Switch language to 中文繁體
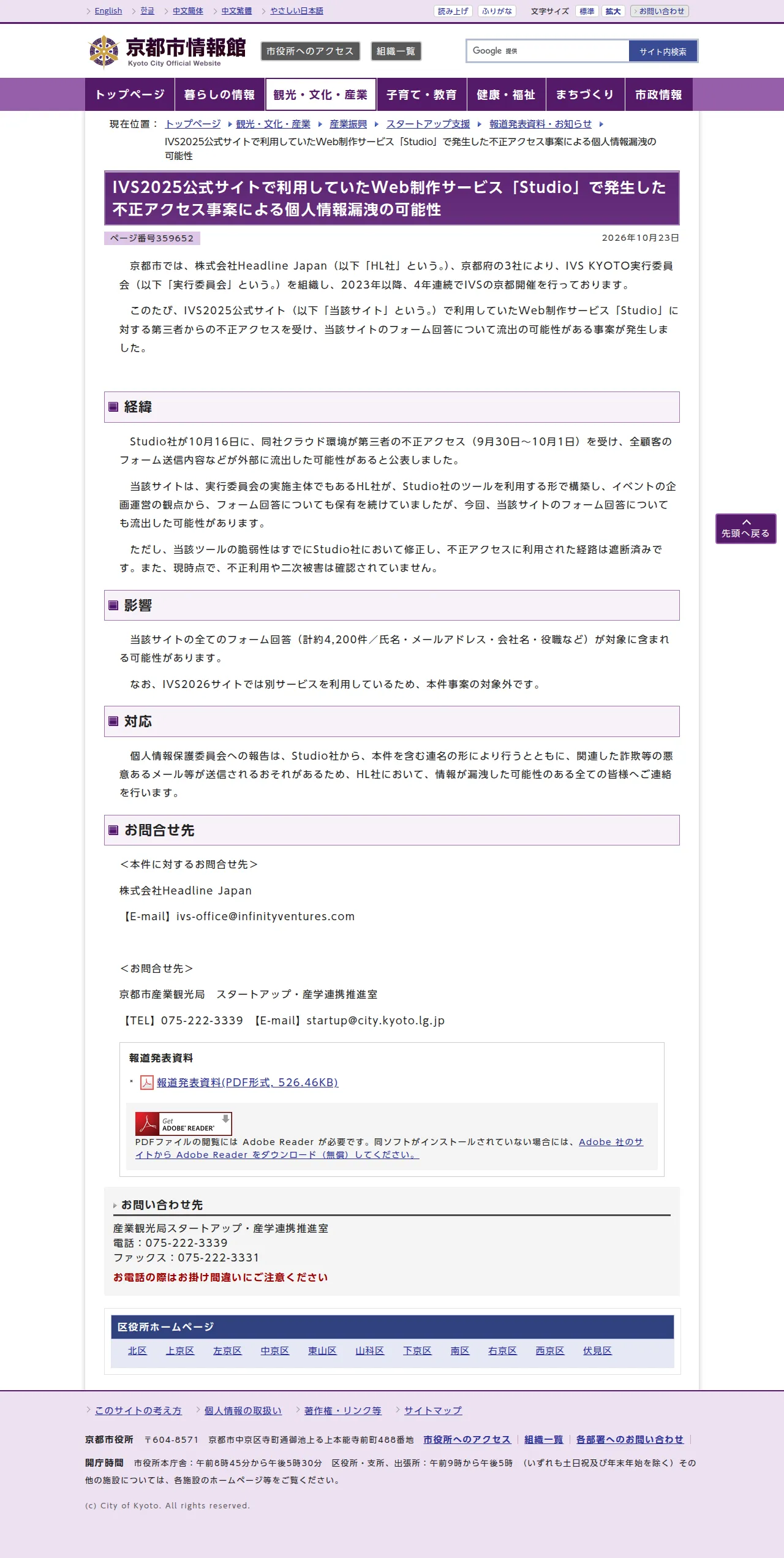Image resolution: width=784 pixels, height=1558 pixels. click(x=236, y=11)
